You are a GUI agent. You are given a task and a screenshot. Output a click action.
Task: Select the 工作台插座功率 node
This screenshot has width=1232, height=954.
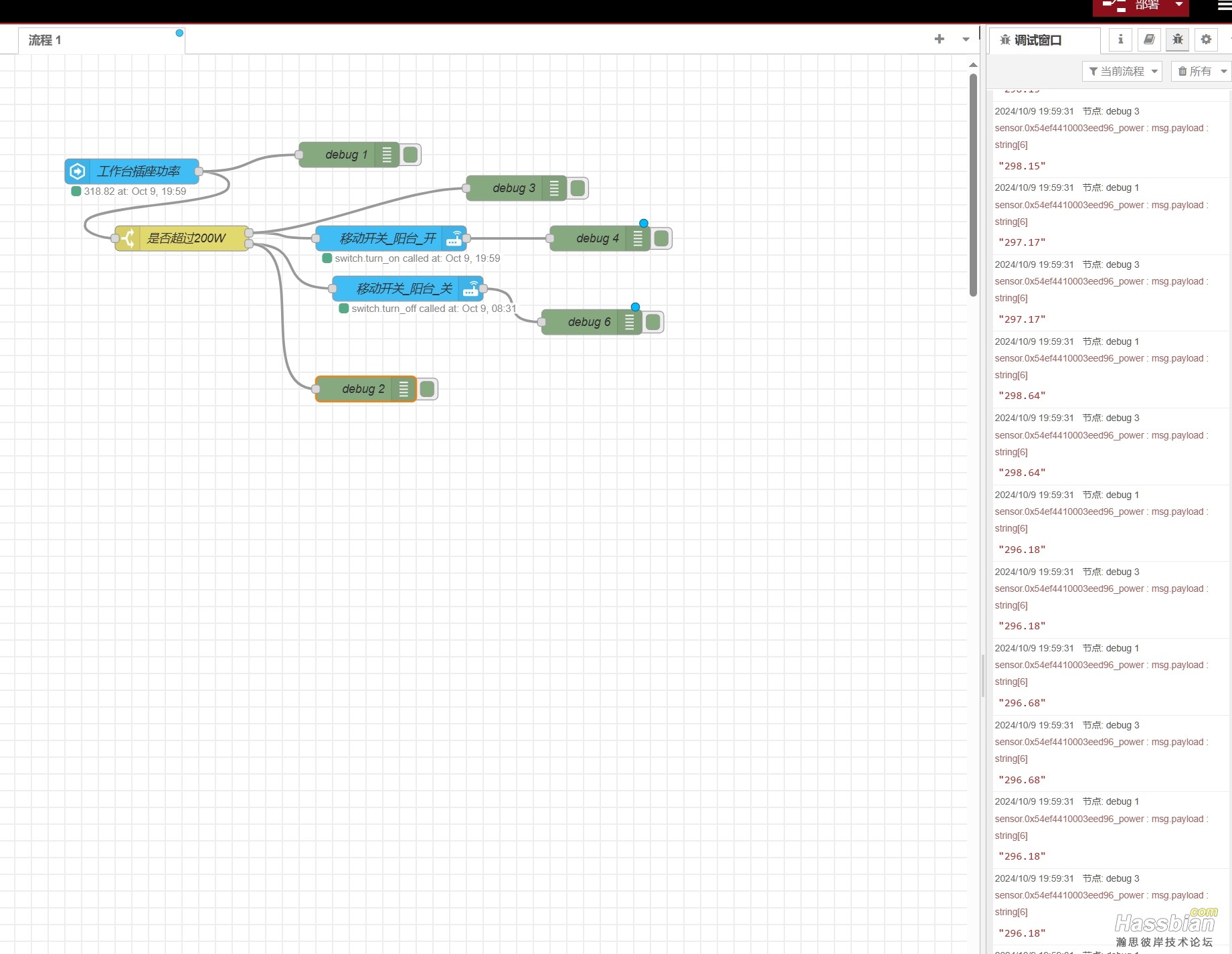(132, 171)
